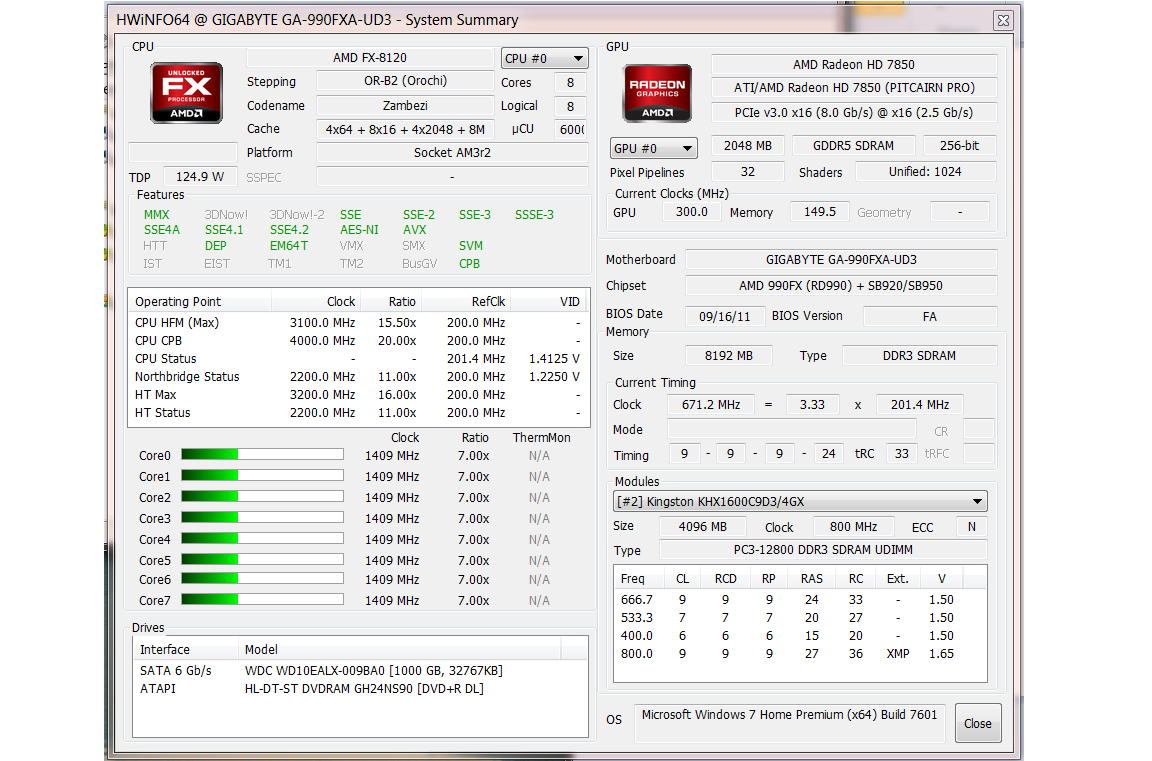Close the System Summary window with X
The width and height of the screenshot is (1152, 761).
click(1003, 21)
